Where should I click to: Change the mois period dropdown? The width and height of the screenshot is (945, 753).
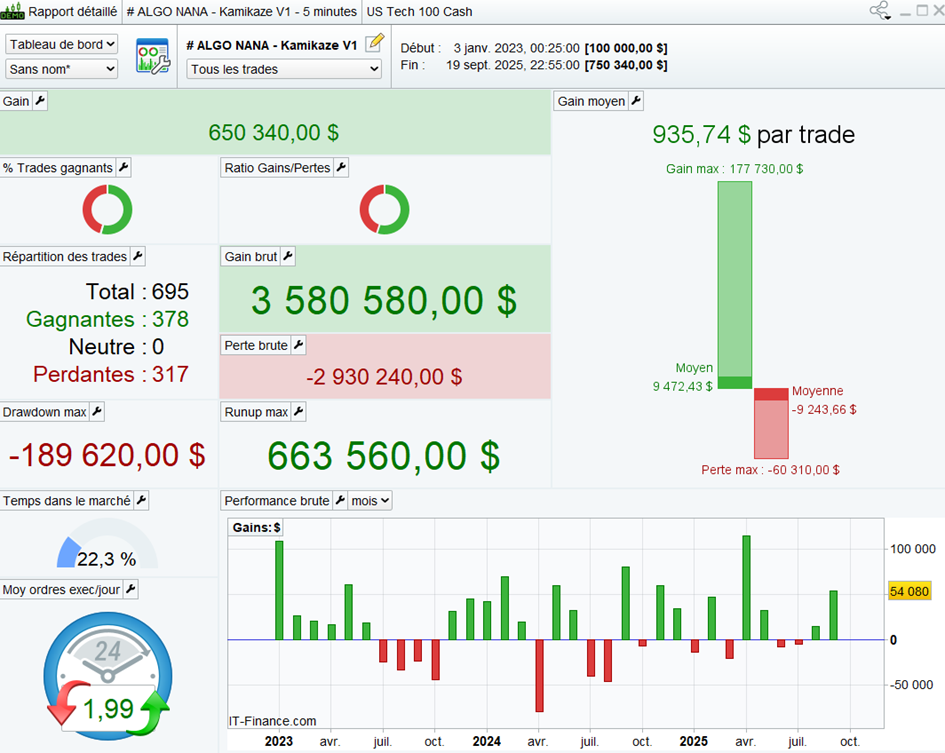tap(370, 500)
